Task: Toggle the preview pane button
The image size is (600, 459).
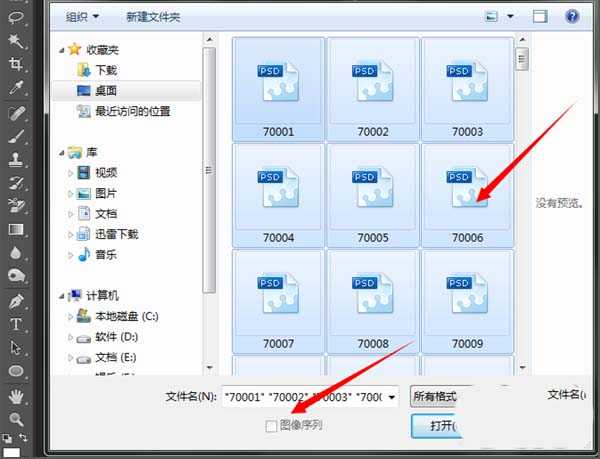Action: point(540,16)
